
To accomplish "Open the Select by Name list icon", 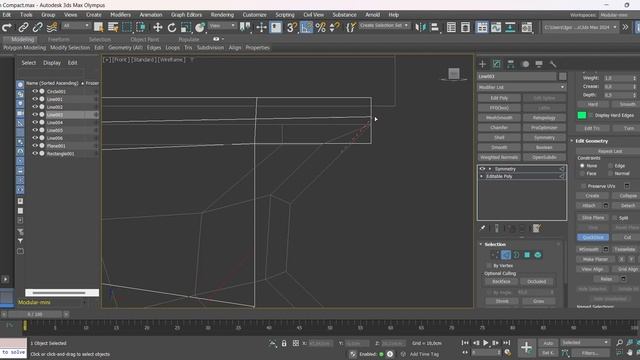I will (x=113, y=27).
